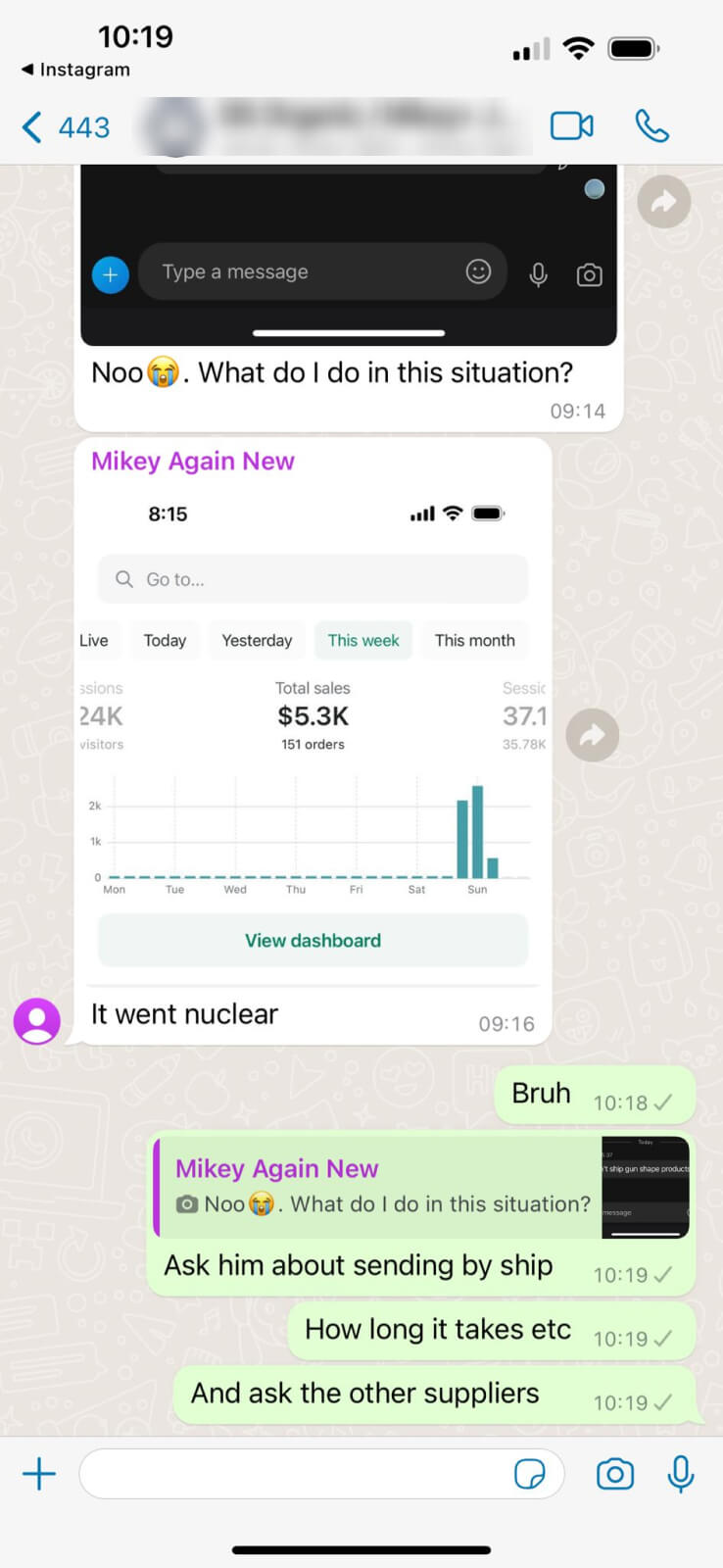This screenshot has width=723, height=1568.
Task: Open sticker picker in message field
Action: [x=530, y=1474]
